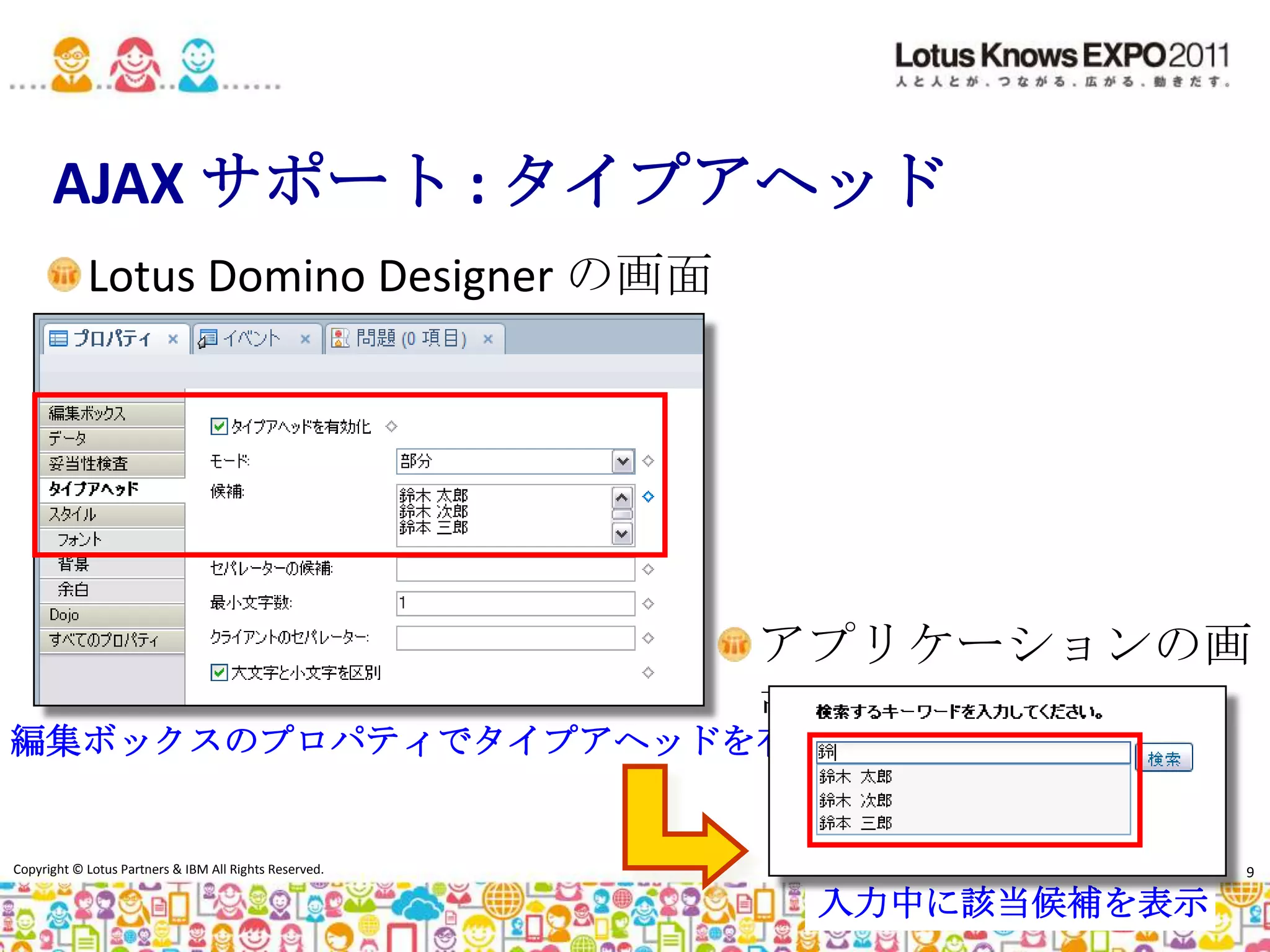
Task: Switch to the イベント tab
Action: 251,338
